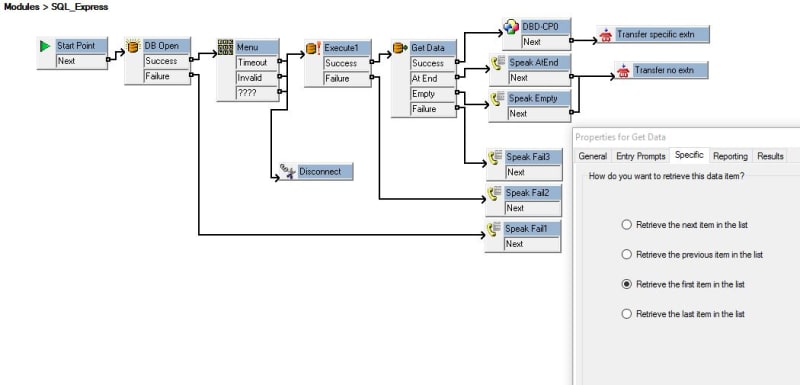Click the Properties for Get Data title bar
Image resolution: width=800 pixels, height=385 pixels.
[686, 137]
